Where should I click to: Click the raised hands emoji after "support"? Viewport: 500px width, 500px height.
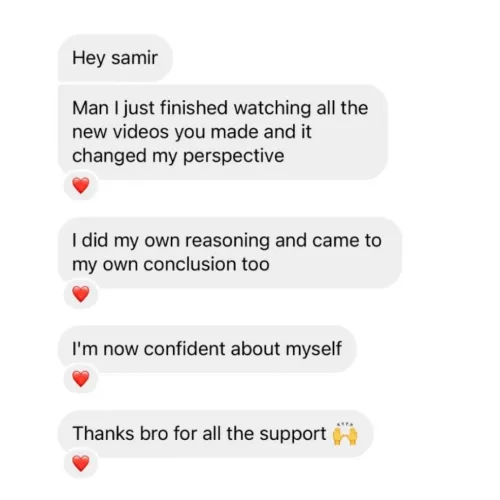[345, 434]
